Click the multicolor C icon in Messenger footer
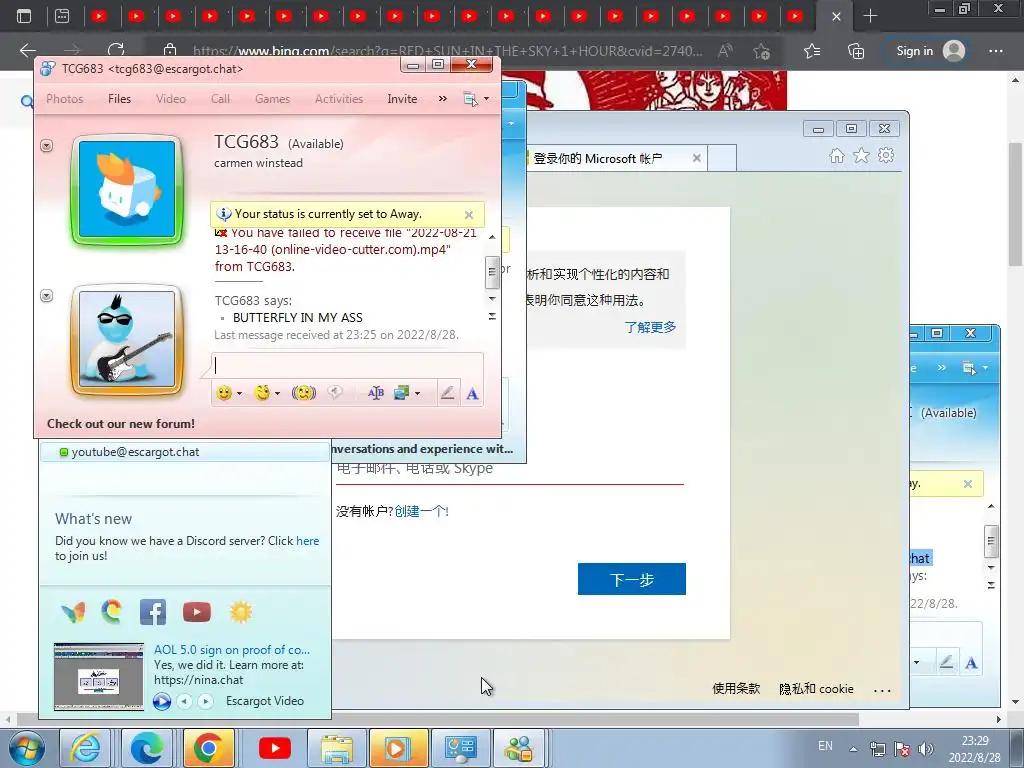Viewport: 1024px width, 768px height. coord(112,612)
